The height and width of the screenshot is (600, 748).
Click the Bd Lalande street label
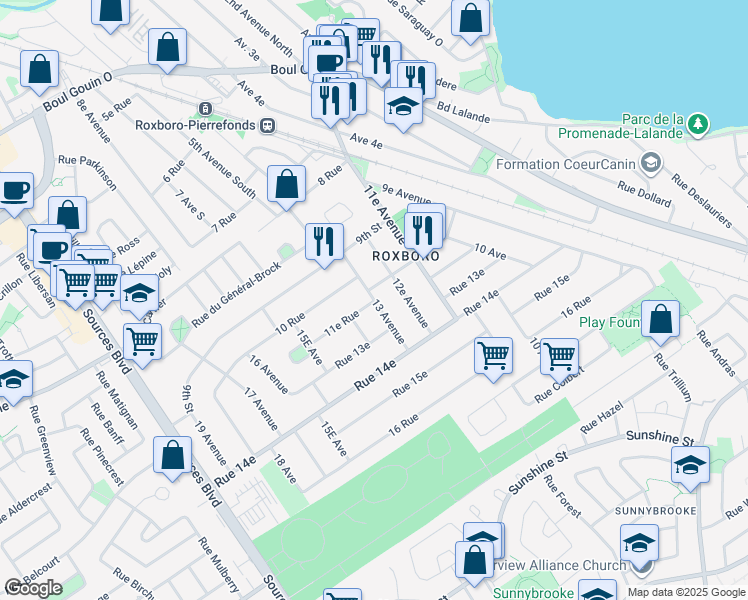coord(463,113)
